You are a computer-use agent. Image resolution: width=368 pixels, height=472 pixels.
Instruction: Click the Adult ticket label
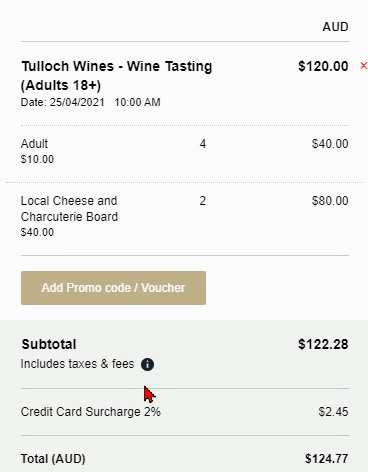34,144
